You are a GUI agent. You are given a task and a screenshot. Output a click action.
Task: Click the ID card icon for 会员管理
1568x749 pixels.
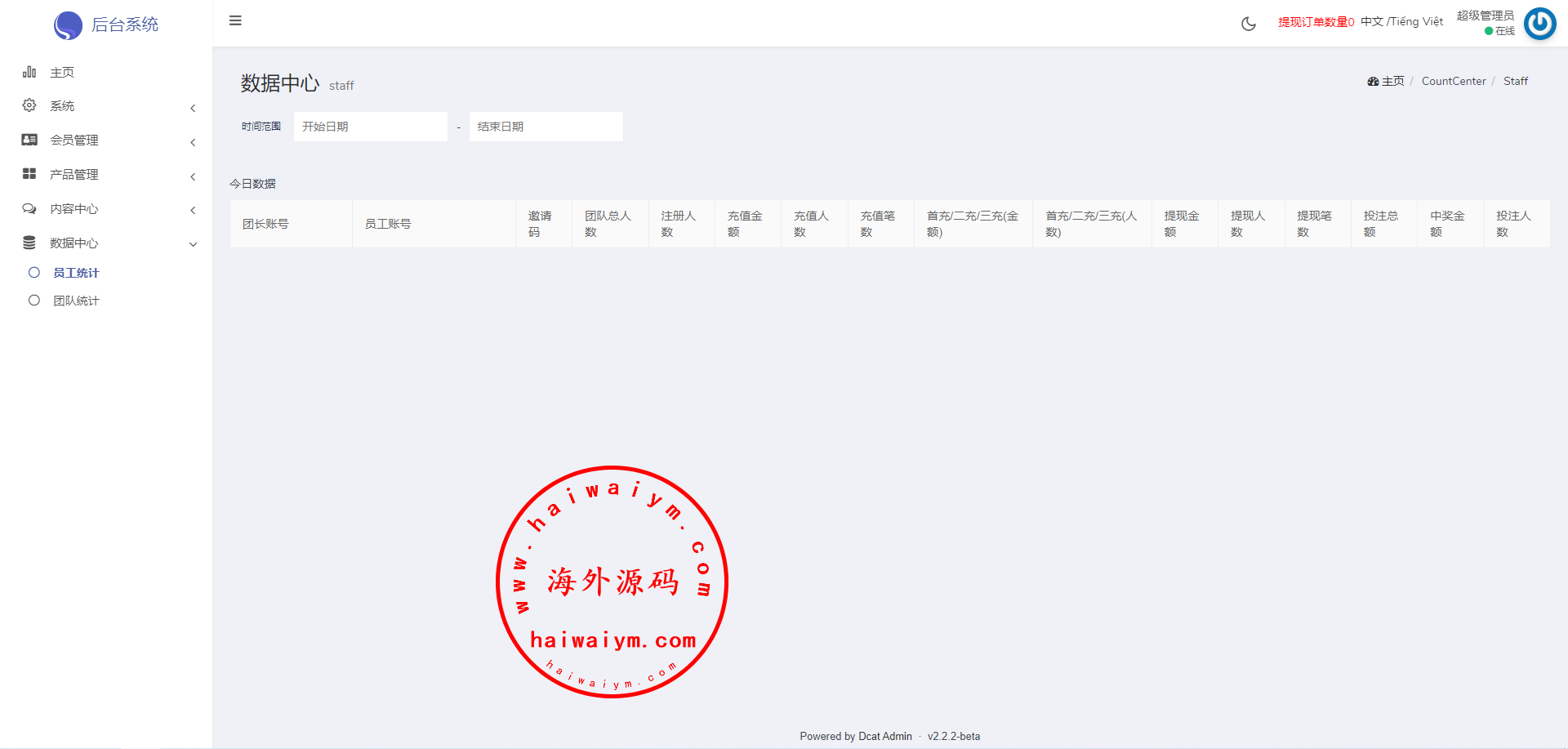[29, 140]
